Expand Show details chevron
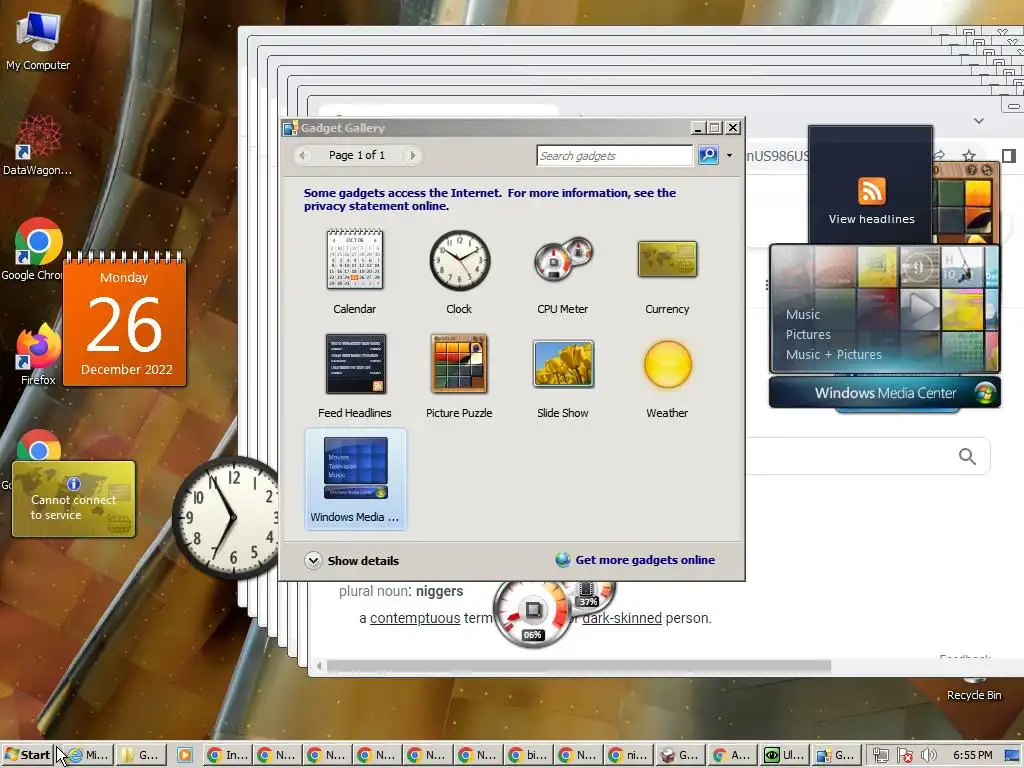This screenshot has width=1024, height=768. tap(313, 560)
